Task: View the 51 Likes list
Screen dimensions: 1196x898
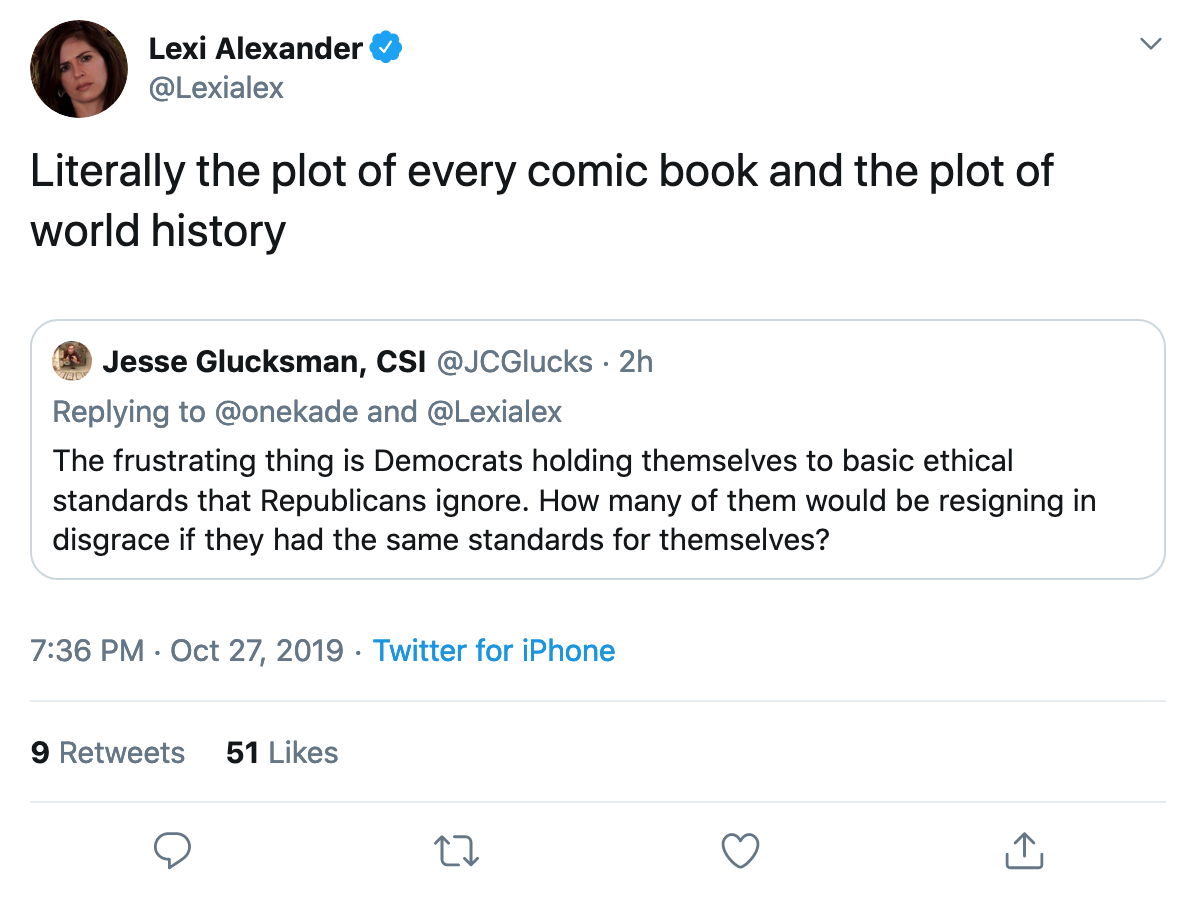Action: point(282,752)
